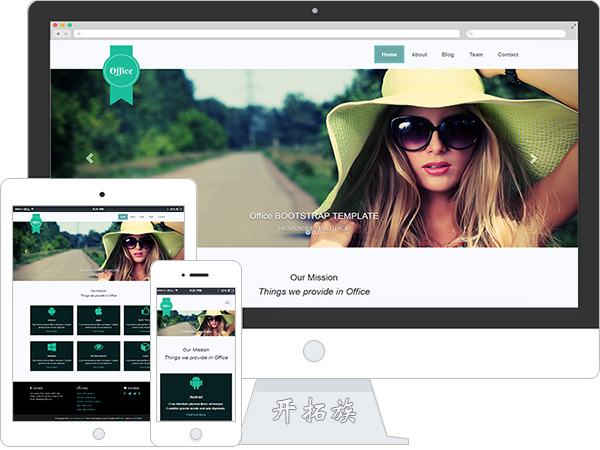Select the eye icon card on the tablet

pos(98,356)
